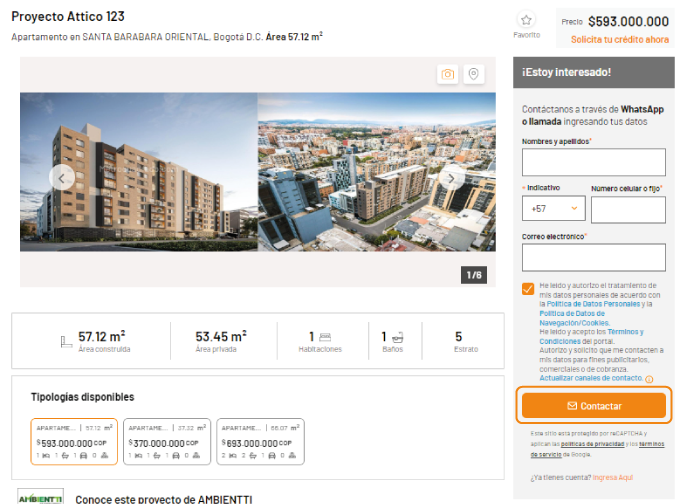
Task: Click the orange Contactar button
Action: click(x=594, y=406)
